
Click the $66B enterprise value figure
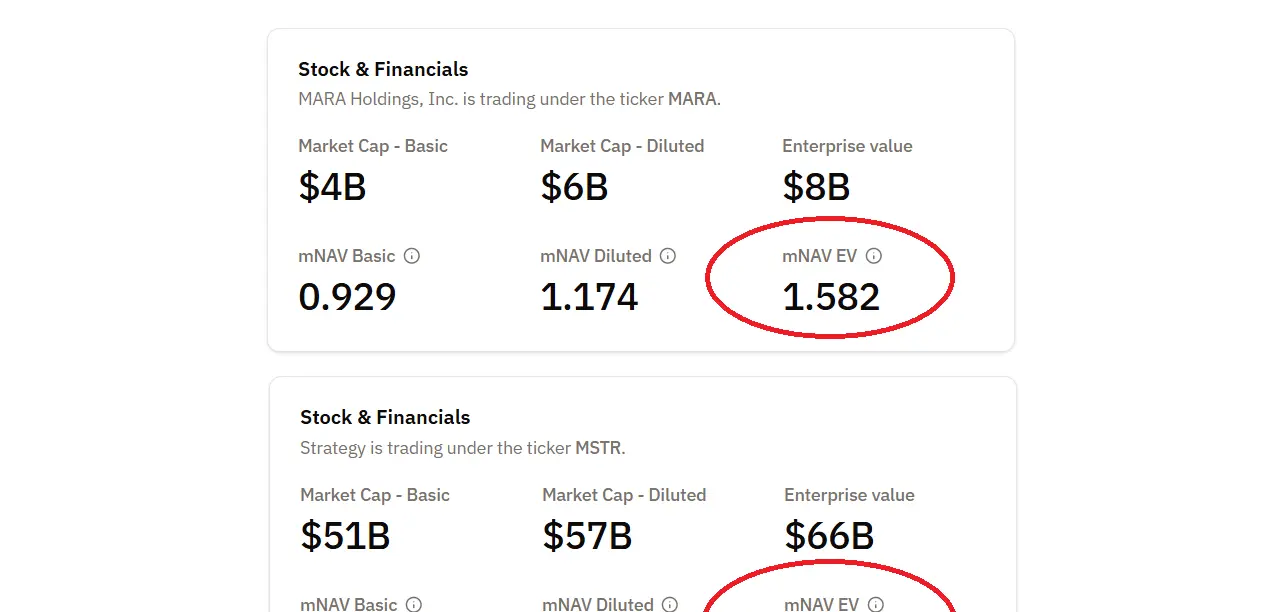(829, 536)
